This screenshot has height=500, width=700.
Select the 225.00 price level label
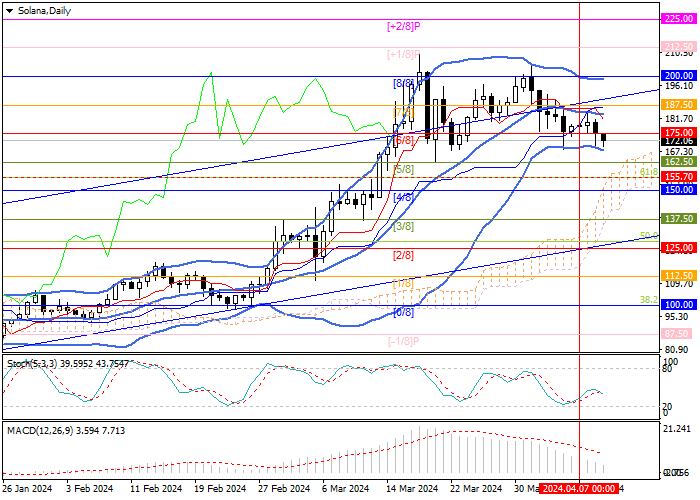click(679, 19)
